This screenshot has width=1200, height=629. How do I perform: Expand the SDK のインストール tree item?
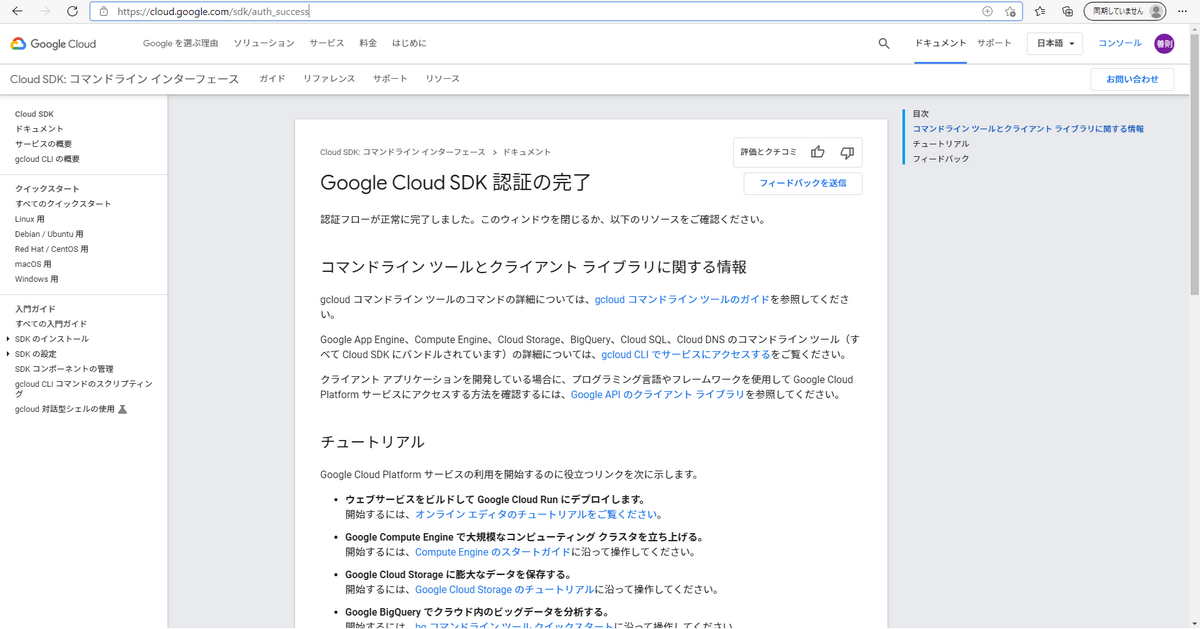pos(8,339)
